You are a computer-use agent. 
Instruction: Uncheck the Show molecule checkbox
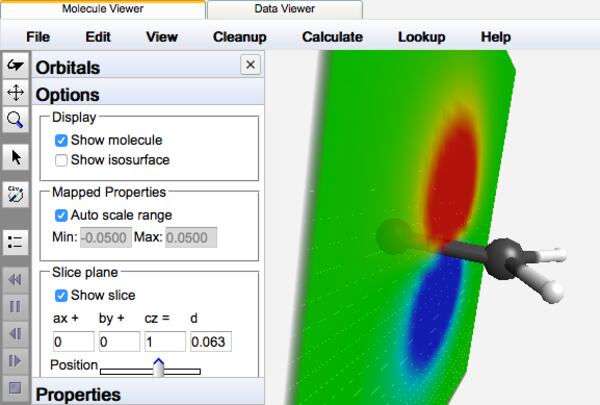click(x=61, y=140)
